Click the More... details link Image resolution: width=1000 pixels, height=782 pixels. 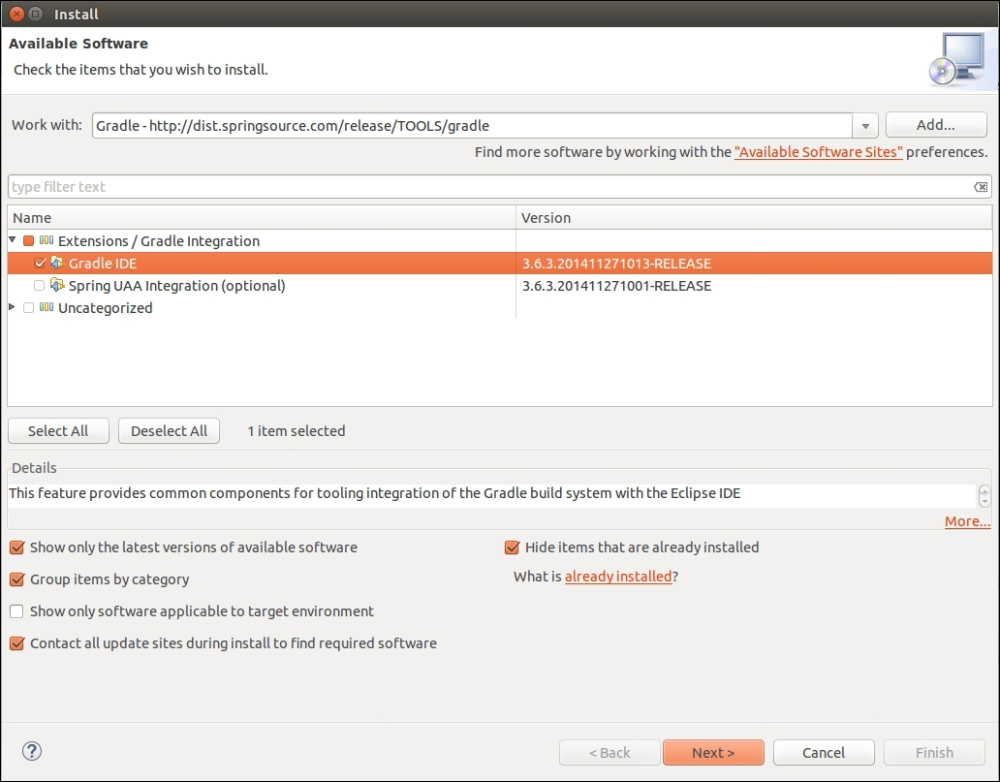coord(967,521)
